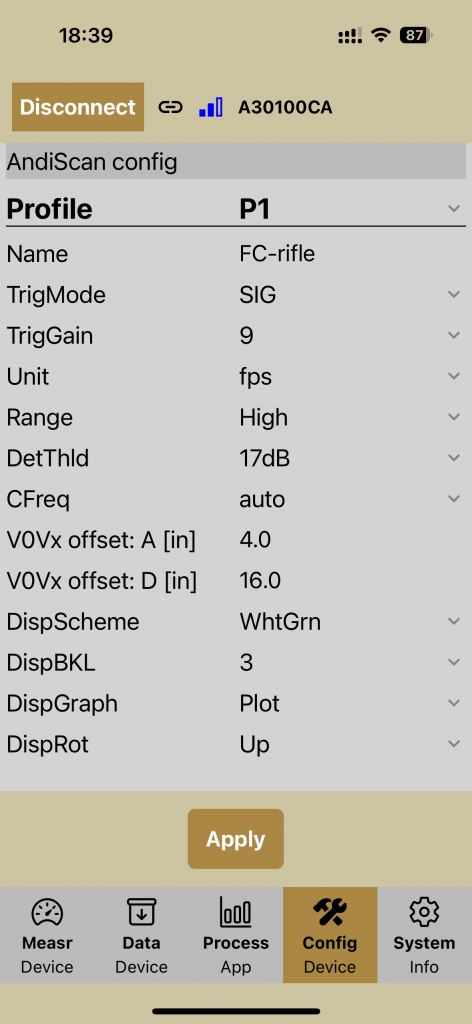Tap the link chain icon

click(170, 107)
